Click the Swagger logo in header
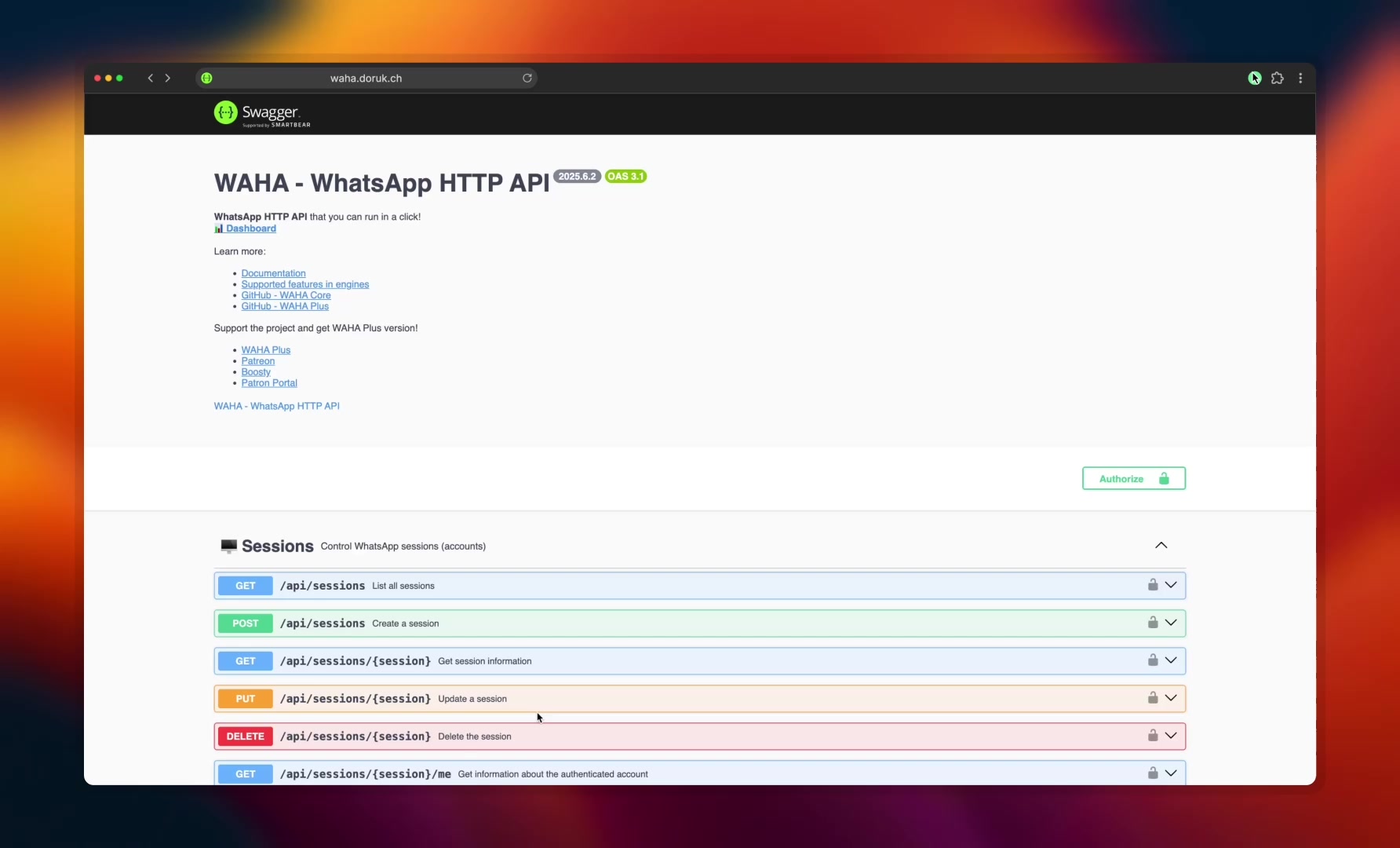Image resolution: width=1400 pixels, height=848 pixels. pyautogui.click(x=262, y=114)
